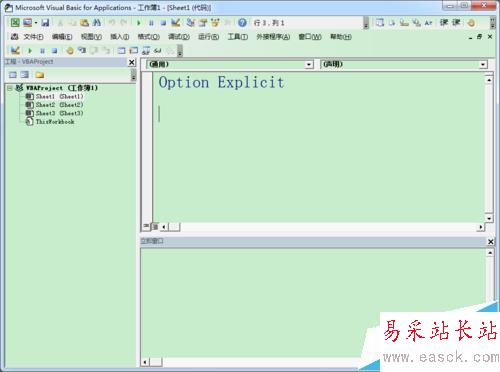Select Sheet3 (Sheet3) in project tree
Image resolution: width=500 pixels, height=372 pixels.
point(55,113)
